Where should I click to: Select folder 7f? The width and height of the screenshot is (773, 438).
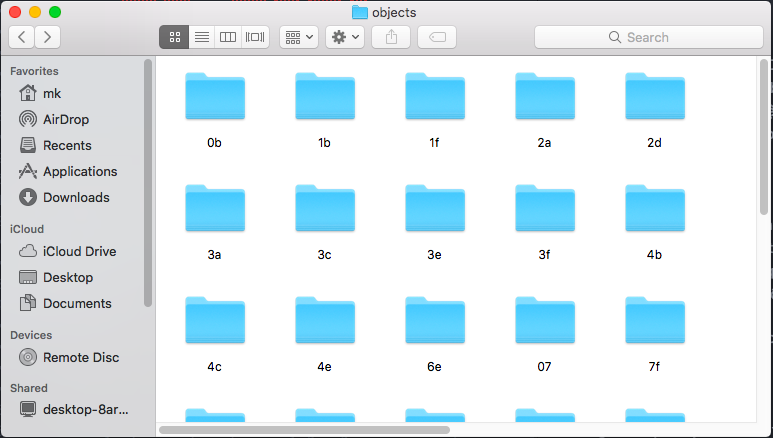[x=655, y=321]
